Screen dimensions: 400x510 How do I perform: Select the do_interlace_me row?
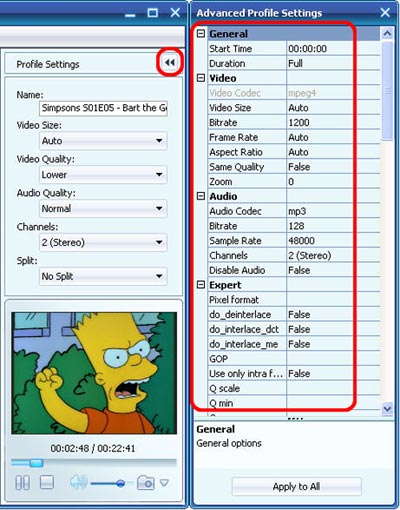[294, 344]
